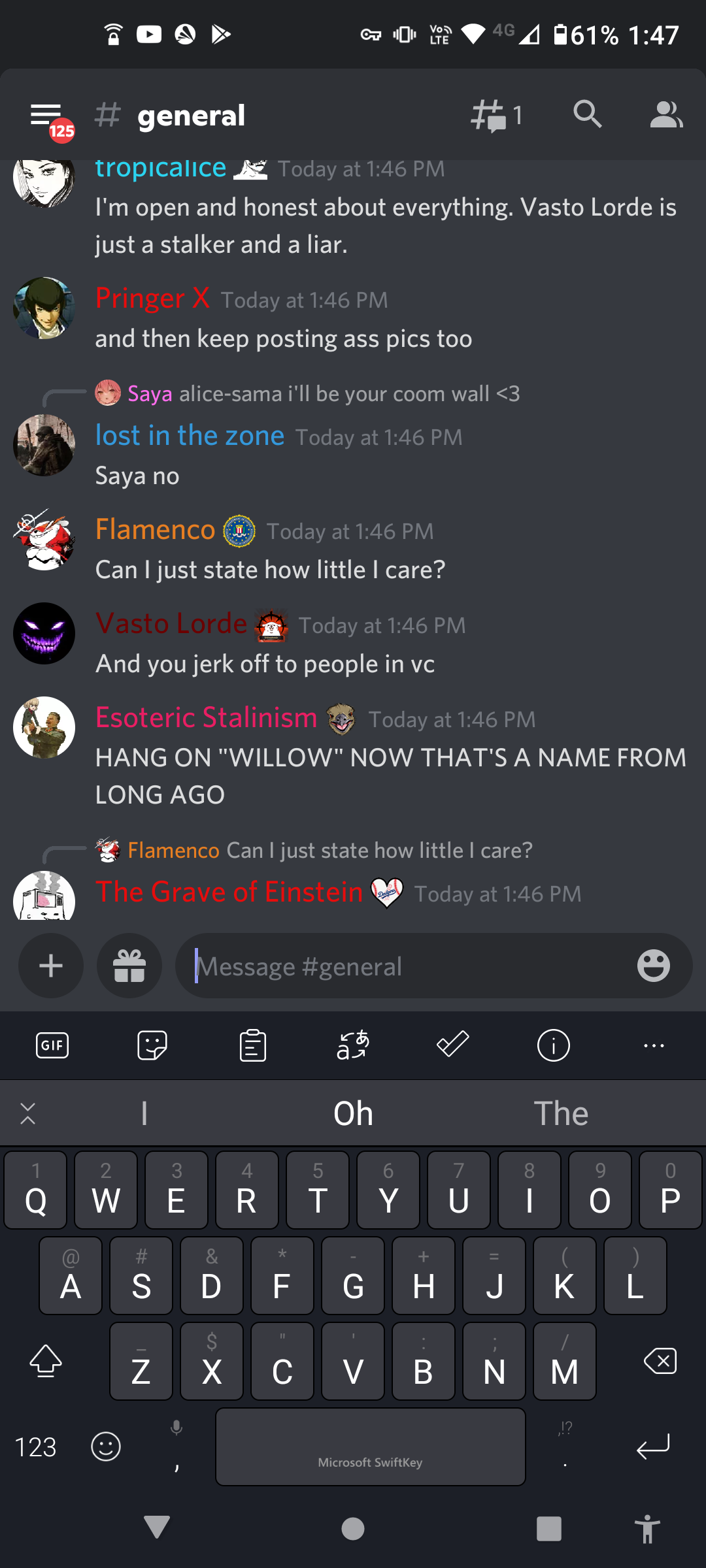The height and width of the screenshot is (1568, 706).
Task: Tap the gift icon beside message box
Action: click(x=129, y=966)
